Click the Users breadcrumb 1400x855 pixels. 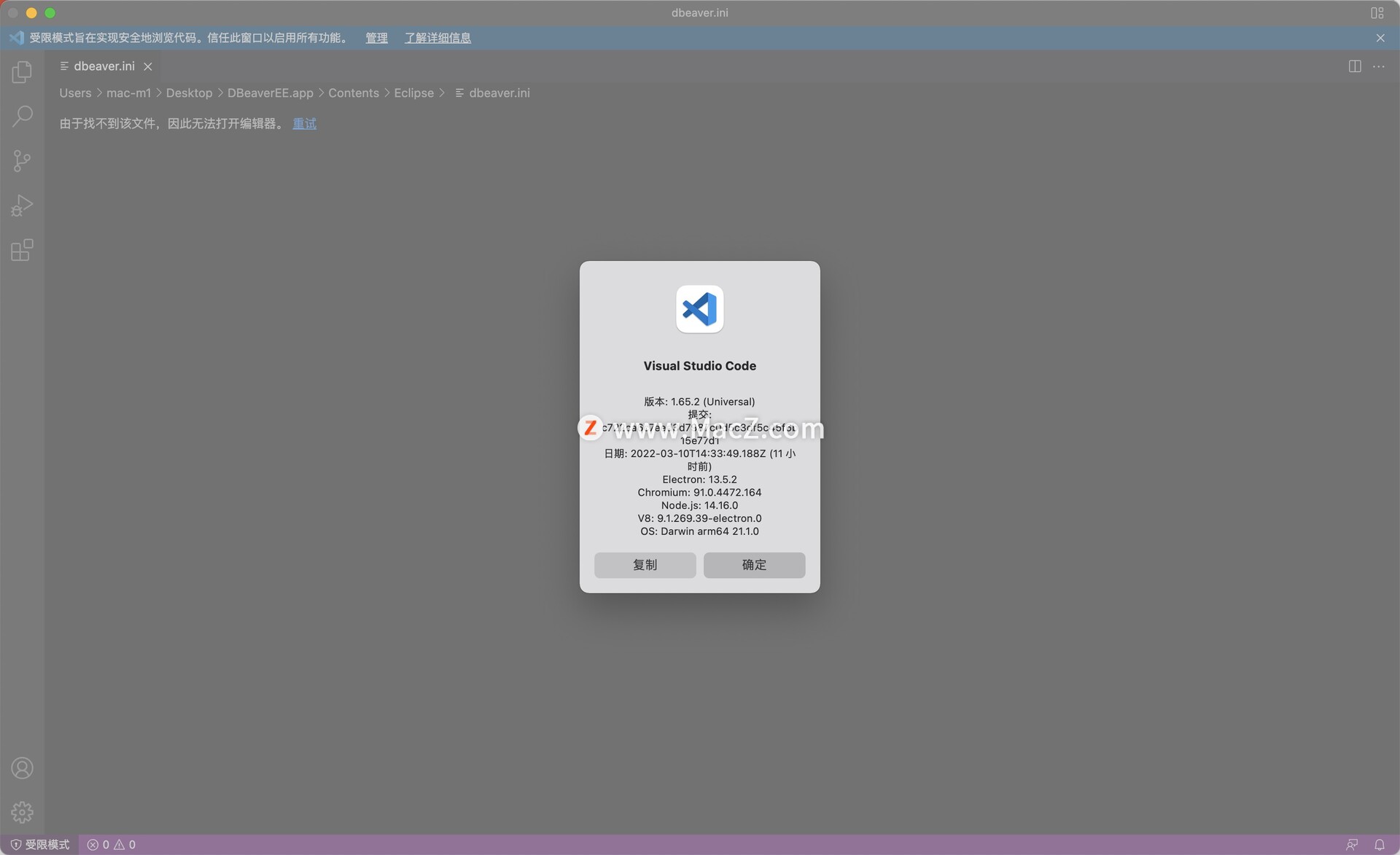pos(75,93)
